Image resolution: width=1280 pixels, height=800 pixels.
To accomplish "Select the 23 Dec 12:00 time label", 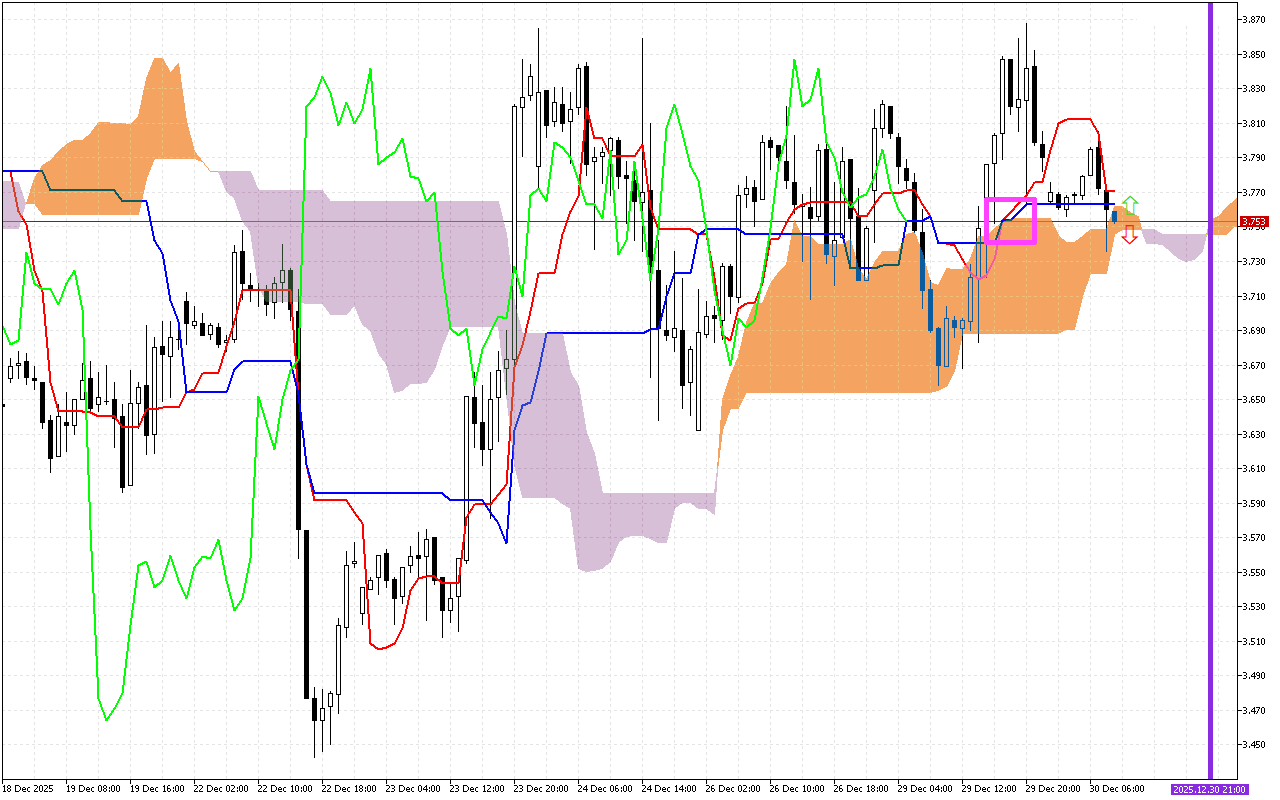I will (x=478, y=789).
